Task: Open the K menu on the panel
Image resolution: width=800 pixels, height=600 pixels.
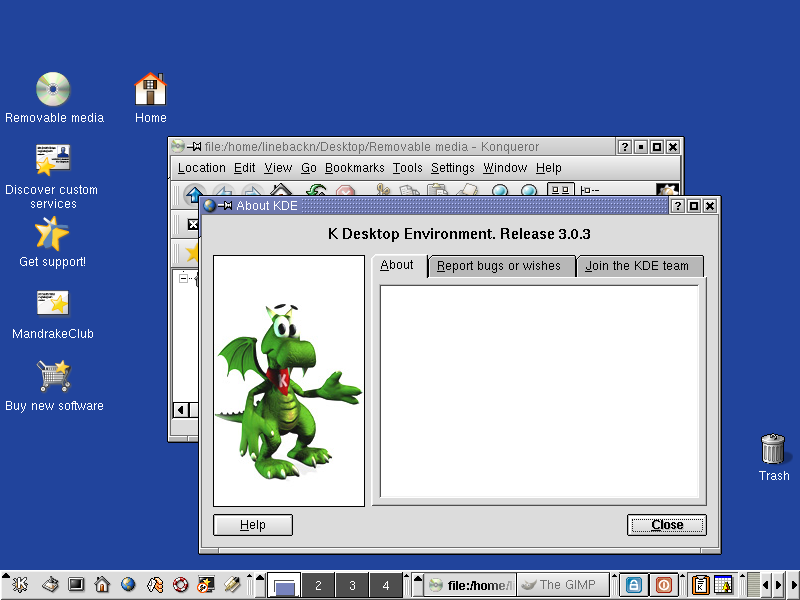Action: [19, 585]
